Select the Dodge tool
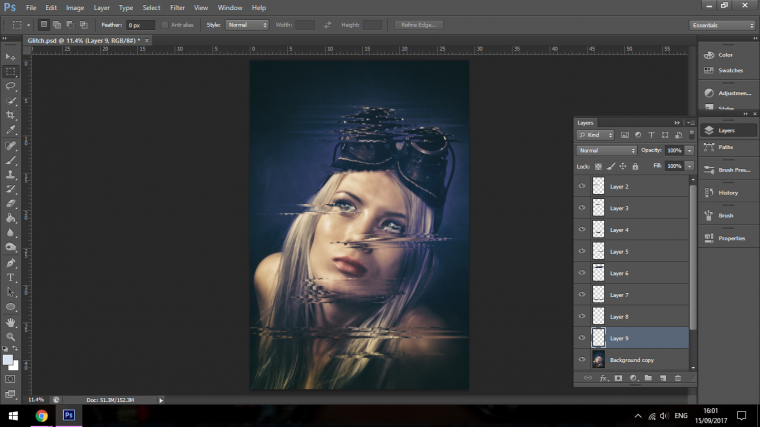760x427 pixels. click(x=10, y=247)
